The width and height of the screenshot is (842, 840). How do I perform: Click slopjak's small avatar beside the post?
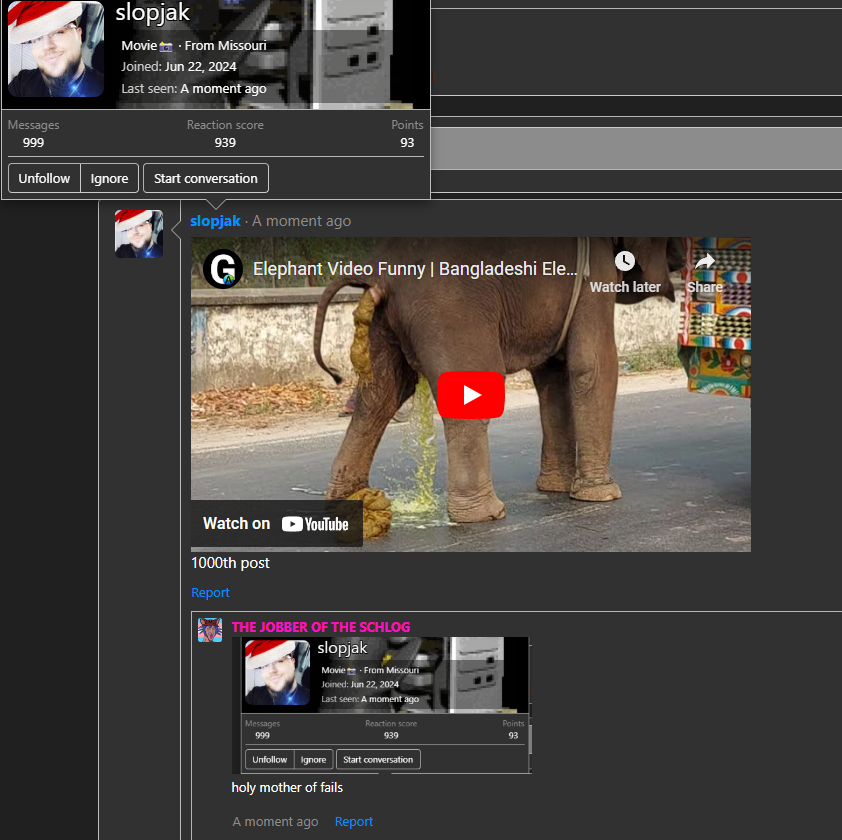pyautogui.click(x=139, y=234)
